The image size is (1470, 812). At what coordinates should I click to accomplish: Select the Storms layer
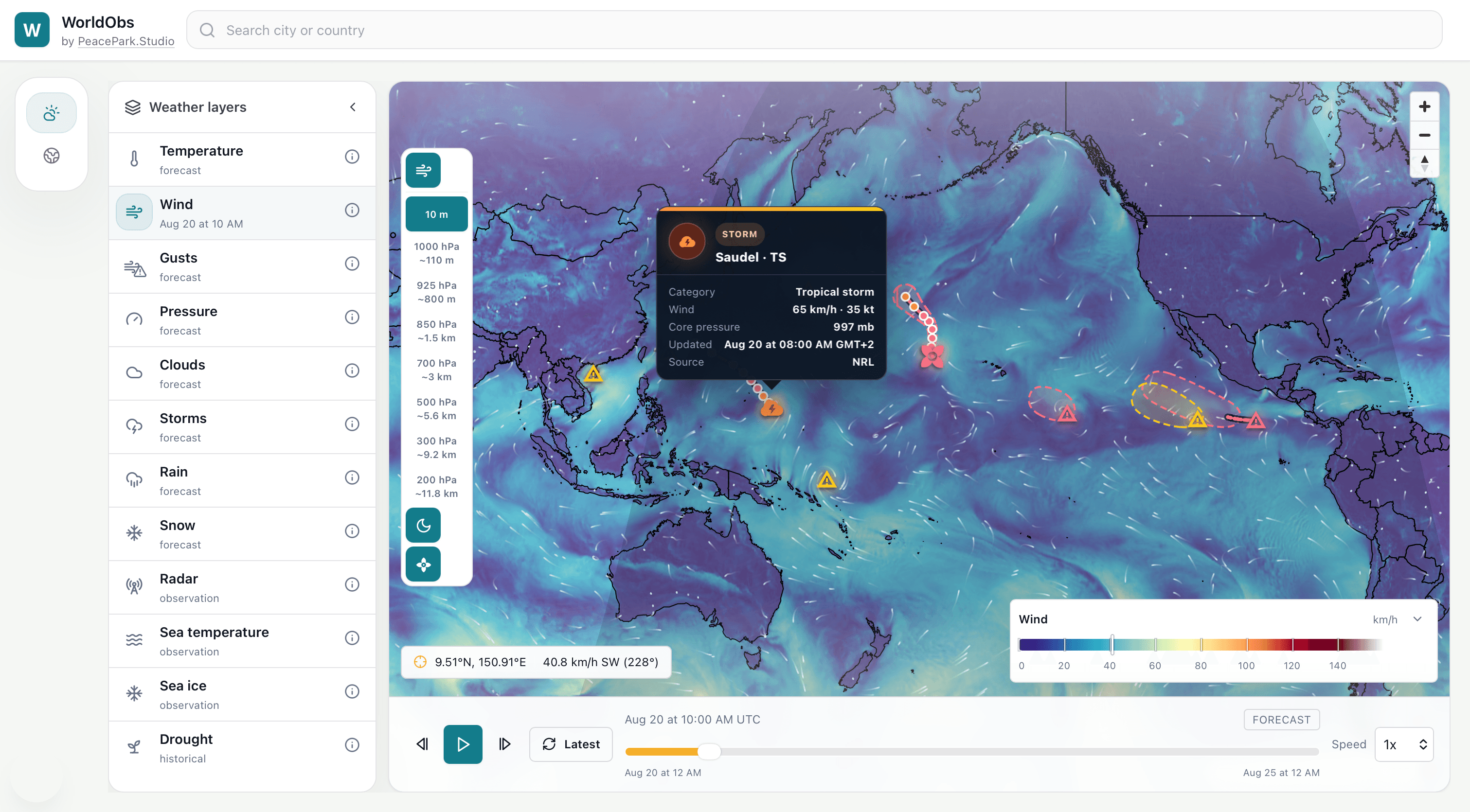click(x=242, y=427)
